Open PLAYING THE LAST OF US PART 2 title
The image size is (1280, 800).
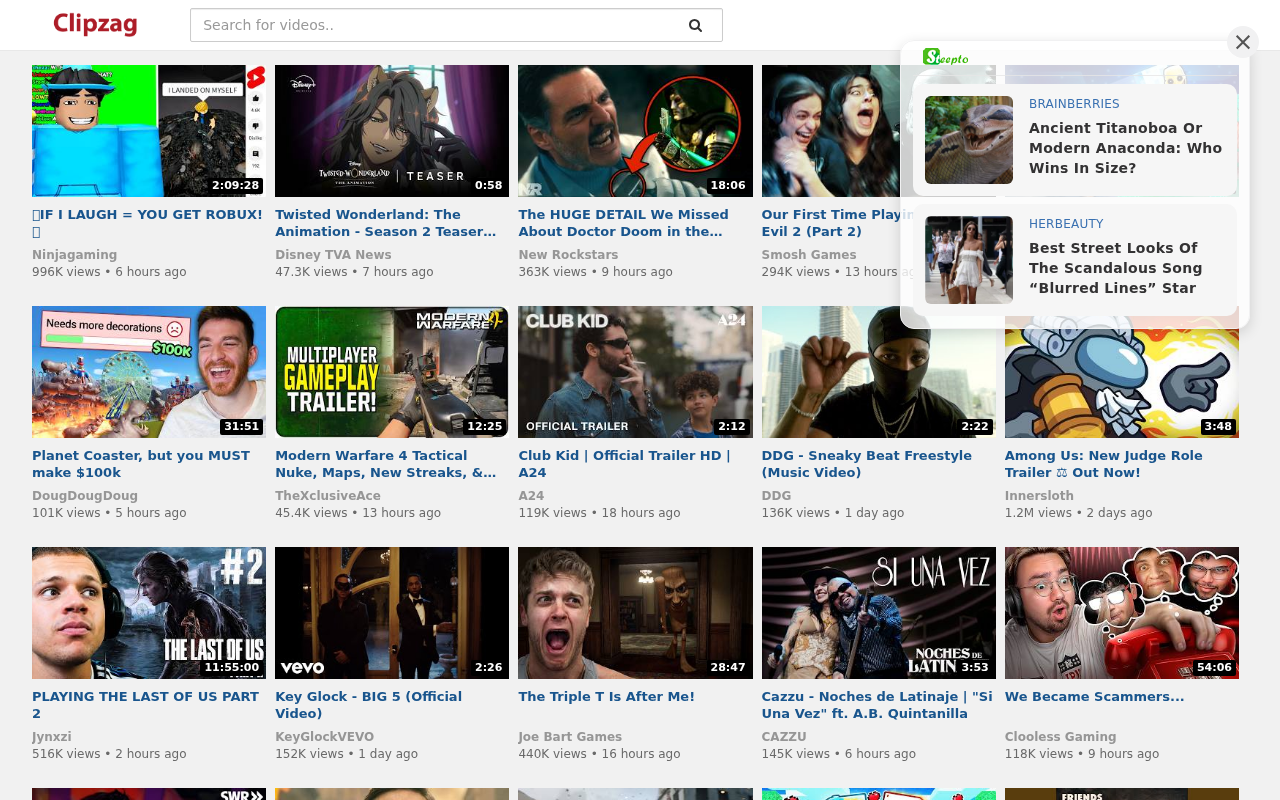click(145, 705)
